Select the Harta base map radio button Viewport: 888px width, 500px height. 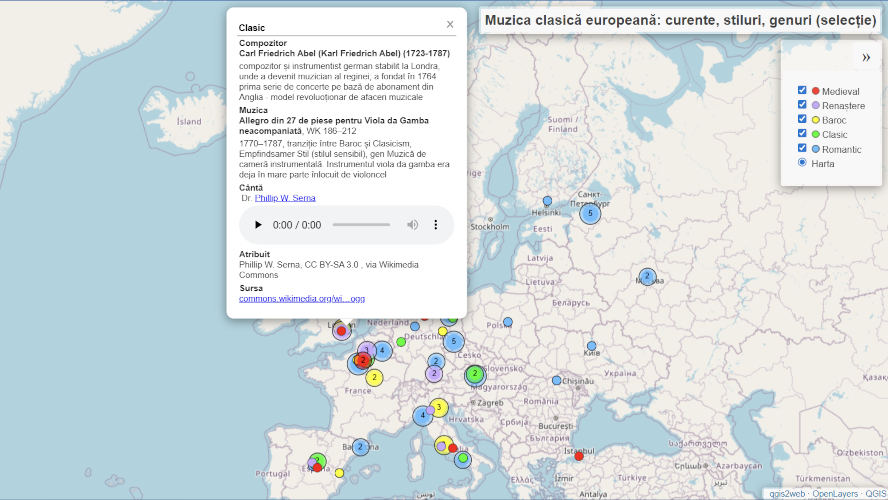pyautogui.click(x=802, y=163)
